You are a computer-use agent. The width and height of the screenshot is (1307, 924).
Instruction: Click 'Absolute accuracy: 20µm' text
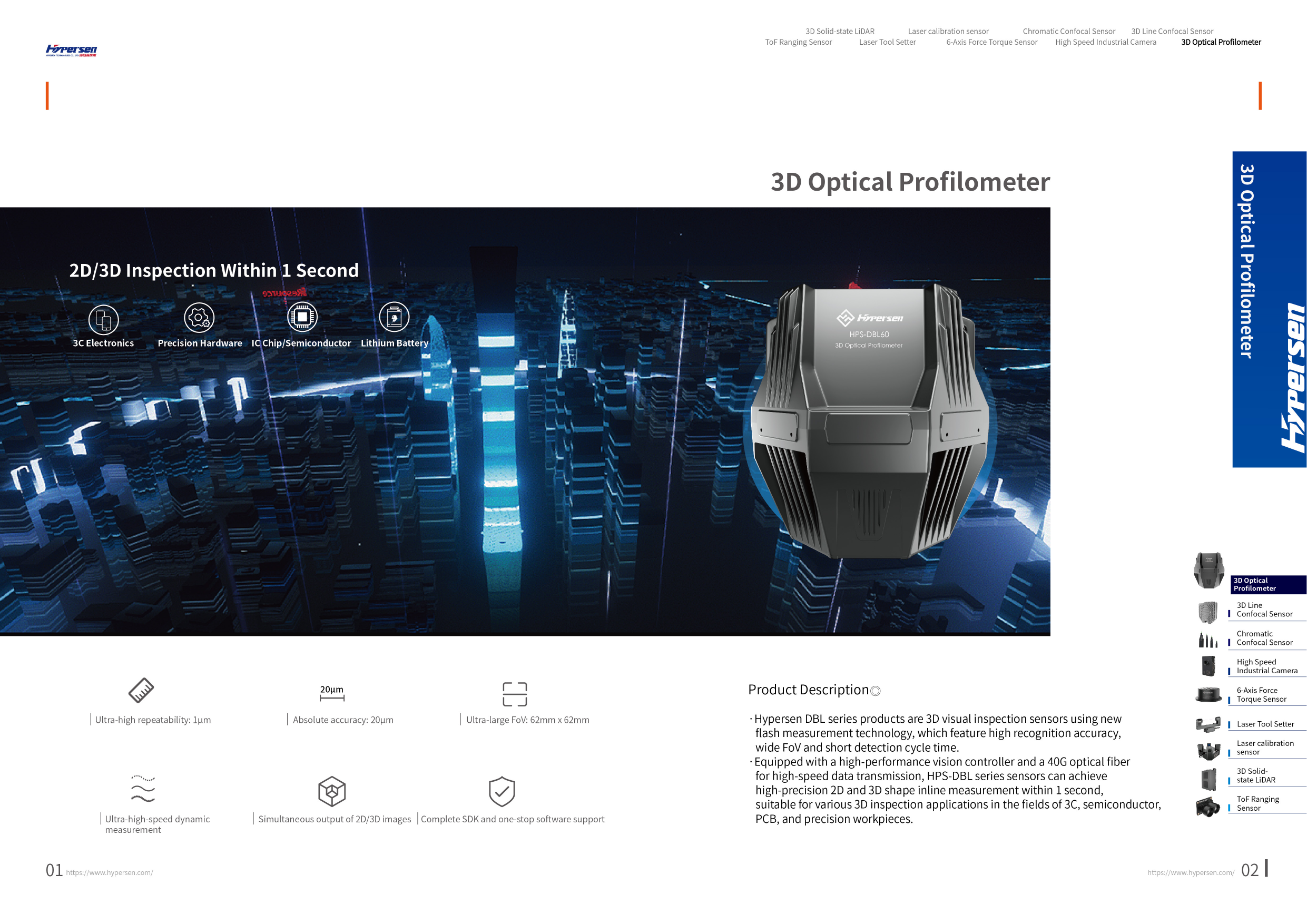tap(343, 720)
